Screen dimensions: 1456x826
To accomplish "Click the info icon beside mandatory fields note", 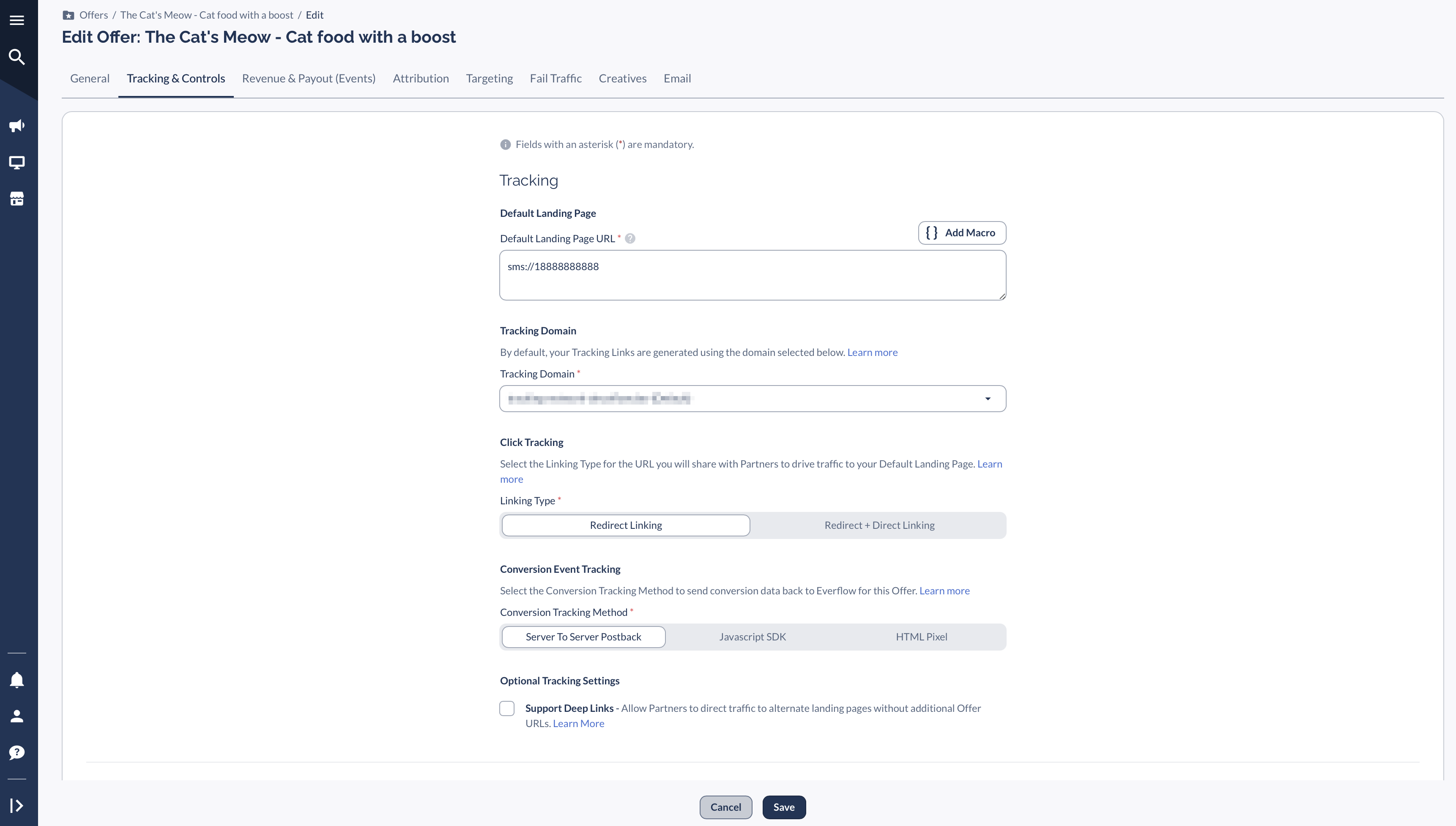I will 505,145.
